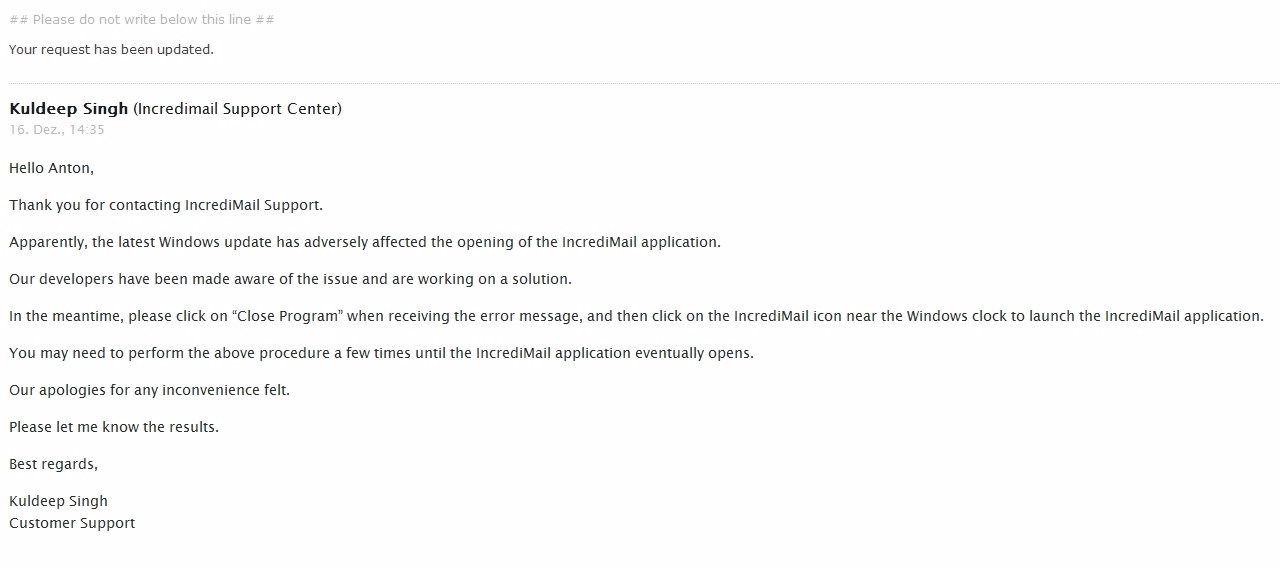The image size is (1280, 568).
Task: Click the timestamp 16. Dez., 14:35
Action: tap(57, 129)
